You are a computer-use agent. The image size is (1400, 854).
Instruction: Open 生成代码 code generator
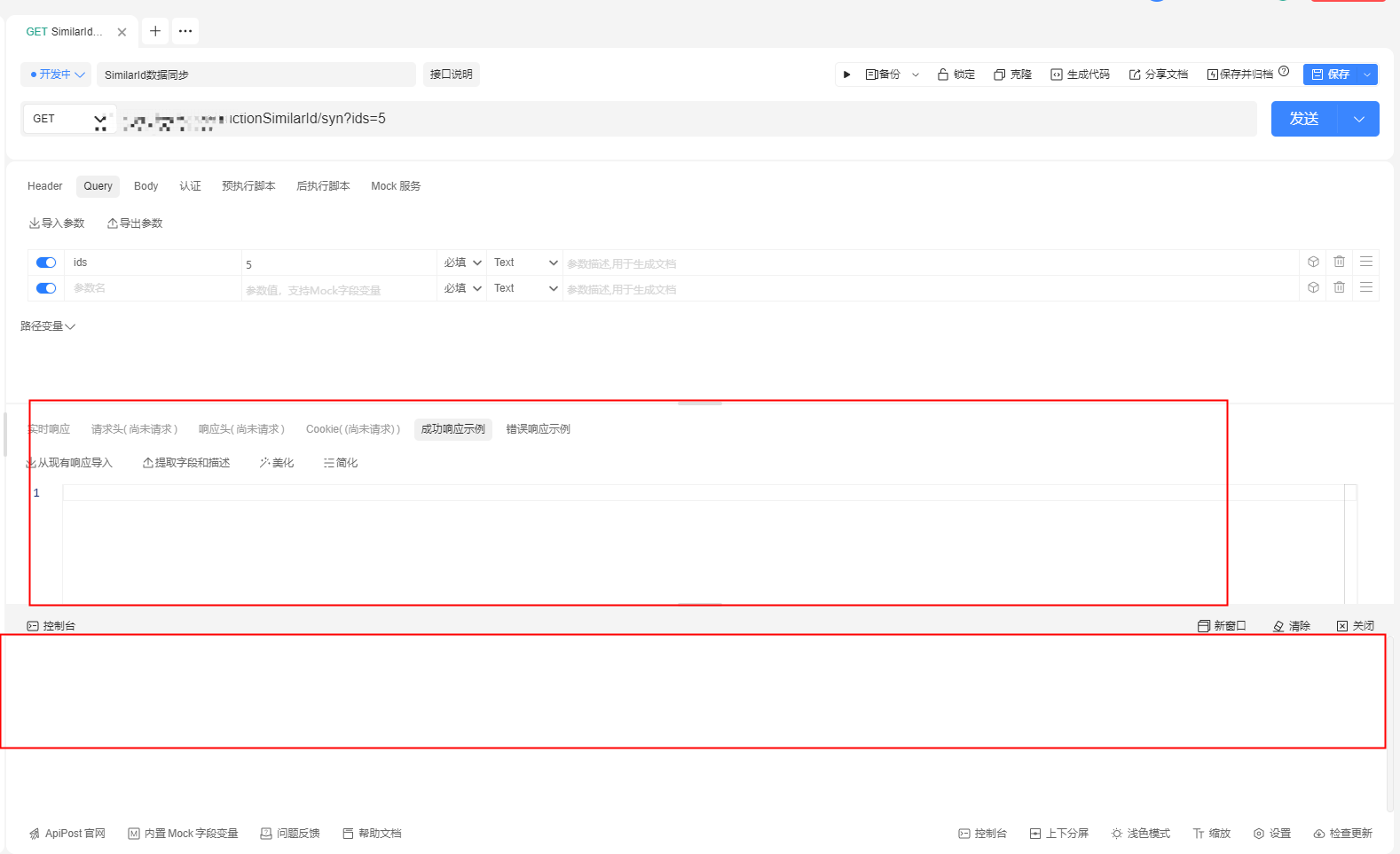1081,74
